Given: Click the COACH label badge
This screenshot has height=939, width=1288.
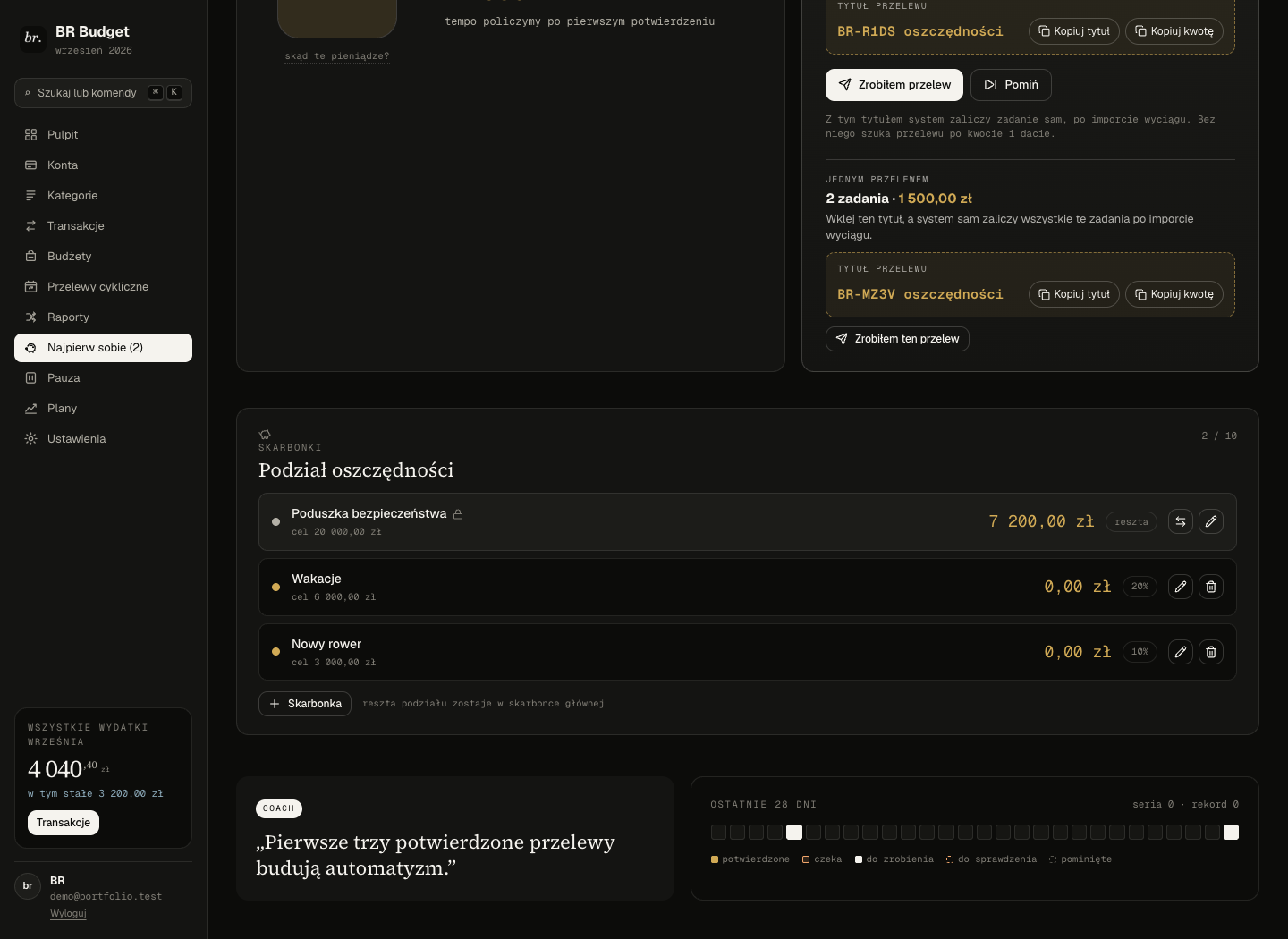Looking at the screenshot, I should click(x=278, y=808).
